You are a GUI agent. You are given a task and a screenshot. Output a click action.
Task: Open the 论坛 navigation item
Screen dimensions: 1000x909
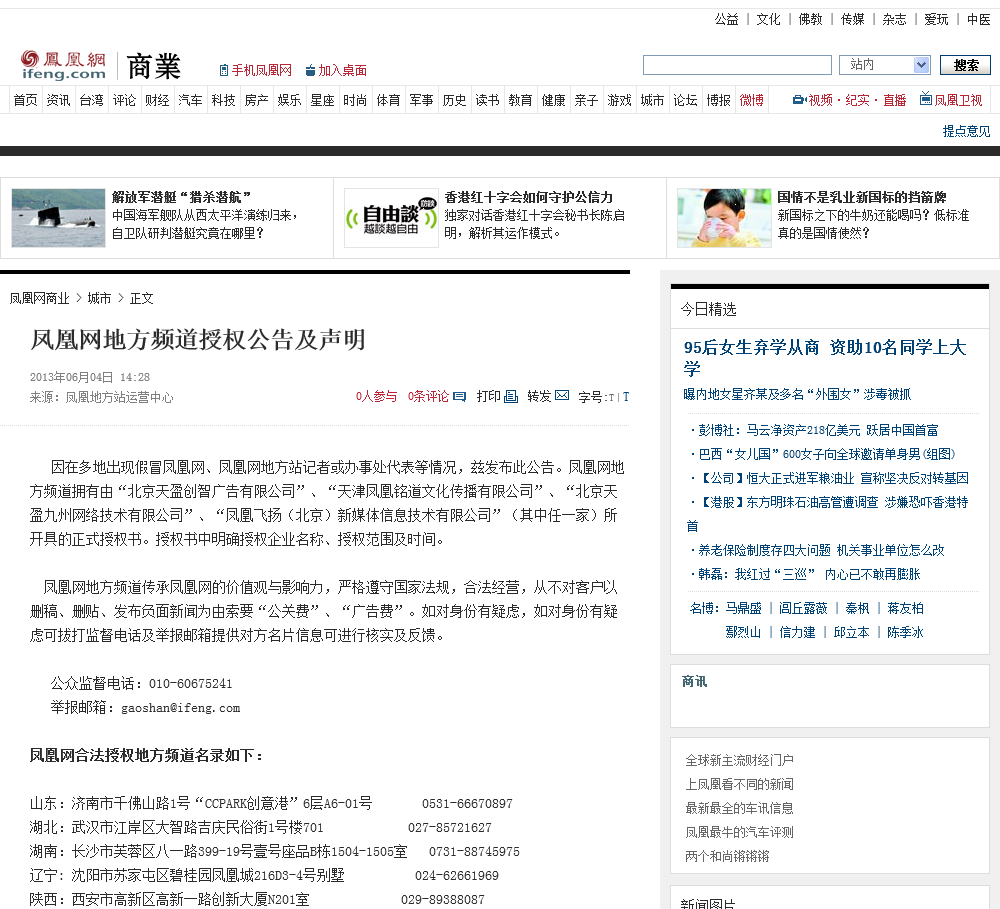click(x=685, y=100)
